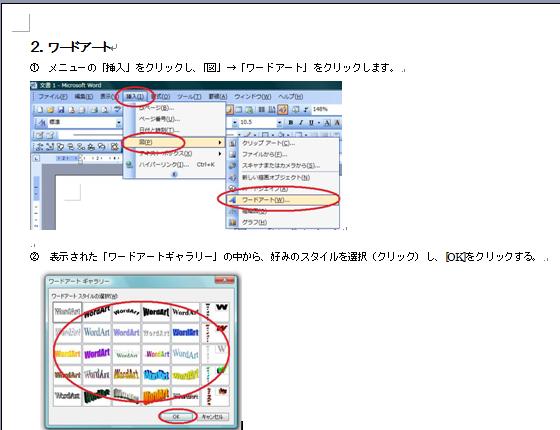Click OK in WordArt gallery dialog

pyautogui.click(x=176, y=416)
